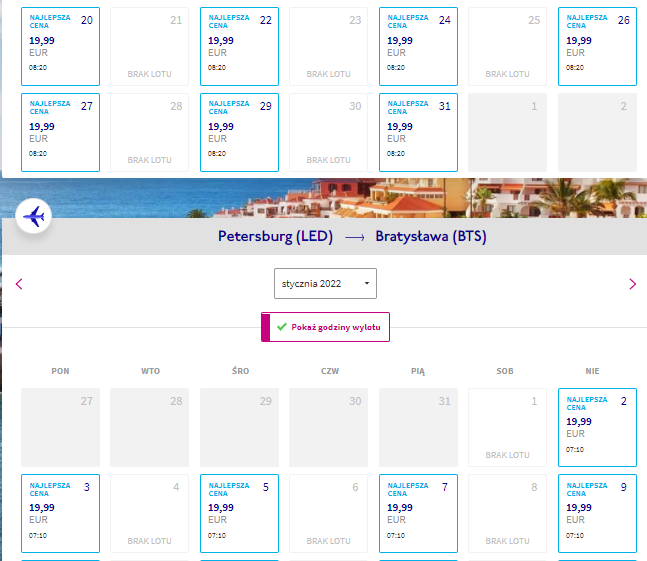This screenshot has width=647, height=561.
Task: Choose day 27 flight at 08:20
Action: tap(60, 132)
